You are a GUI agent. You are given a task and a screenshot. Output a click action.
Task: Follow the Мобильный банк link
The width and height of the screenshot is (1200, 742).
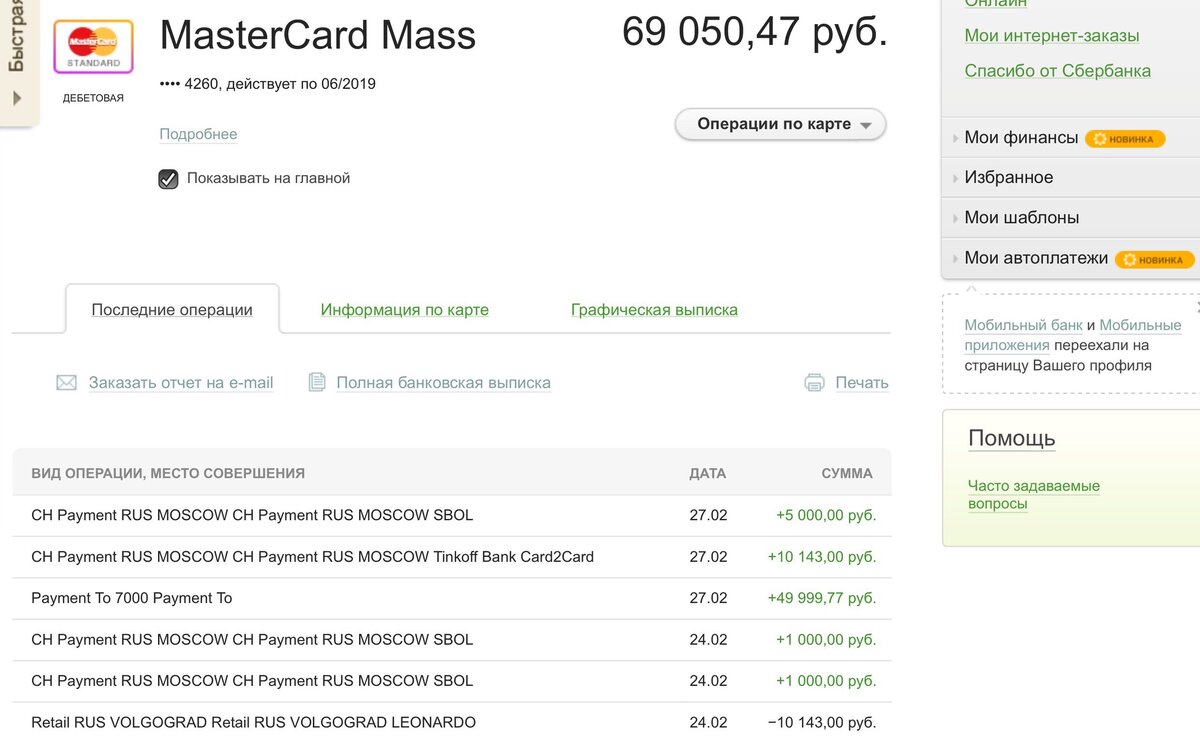coord(1023,325)
